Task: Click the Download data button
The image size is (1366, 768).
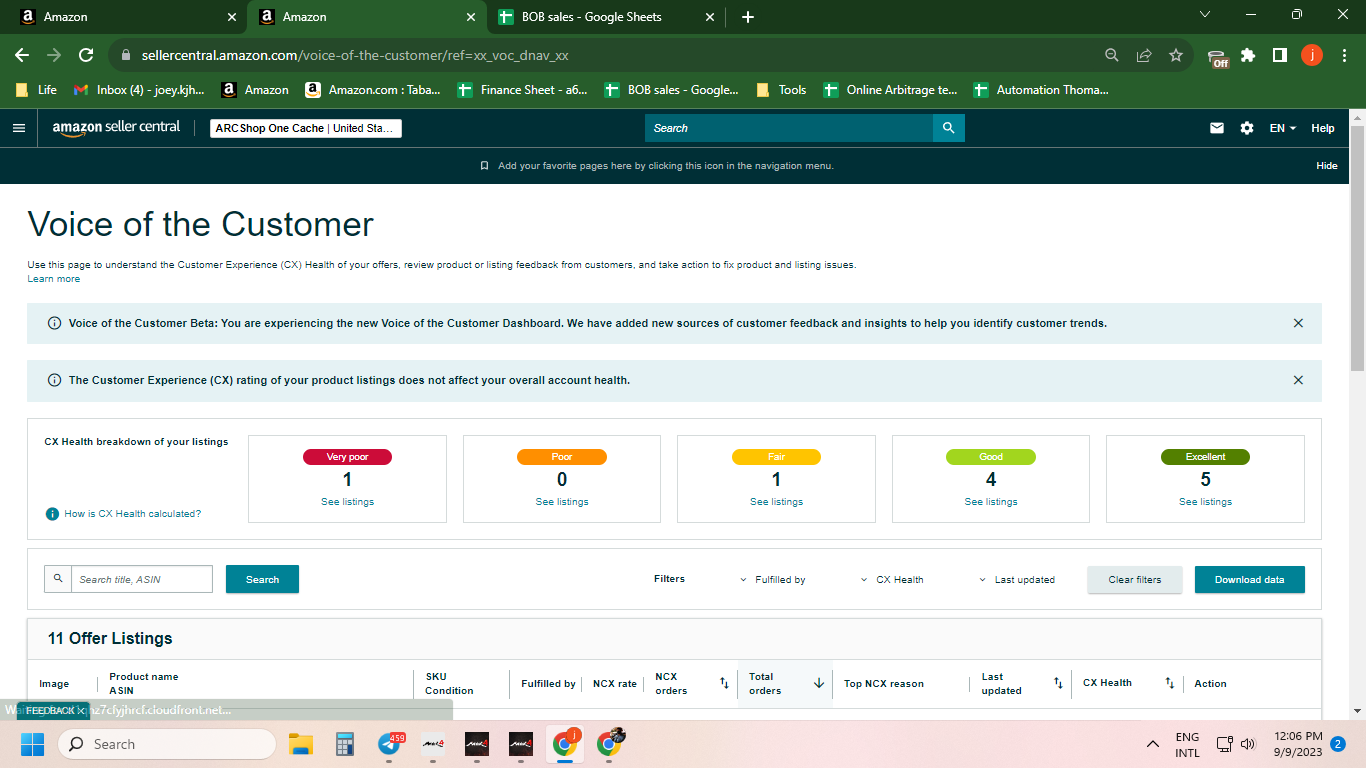Action: tap(1250, 580)
